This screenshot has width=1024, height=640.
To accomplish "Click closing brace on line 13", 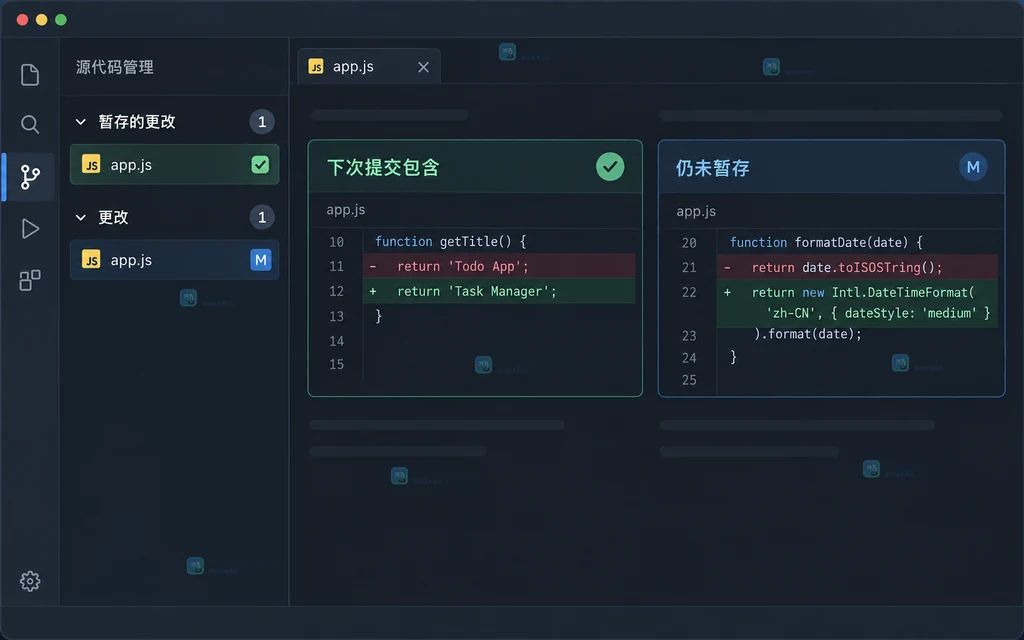I will 378,316.
